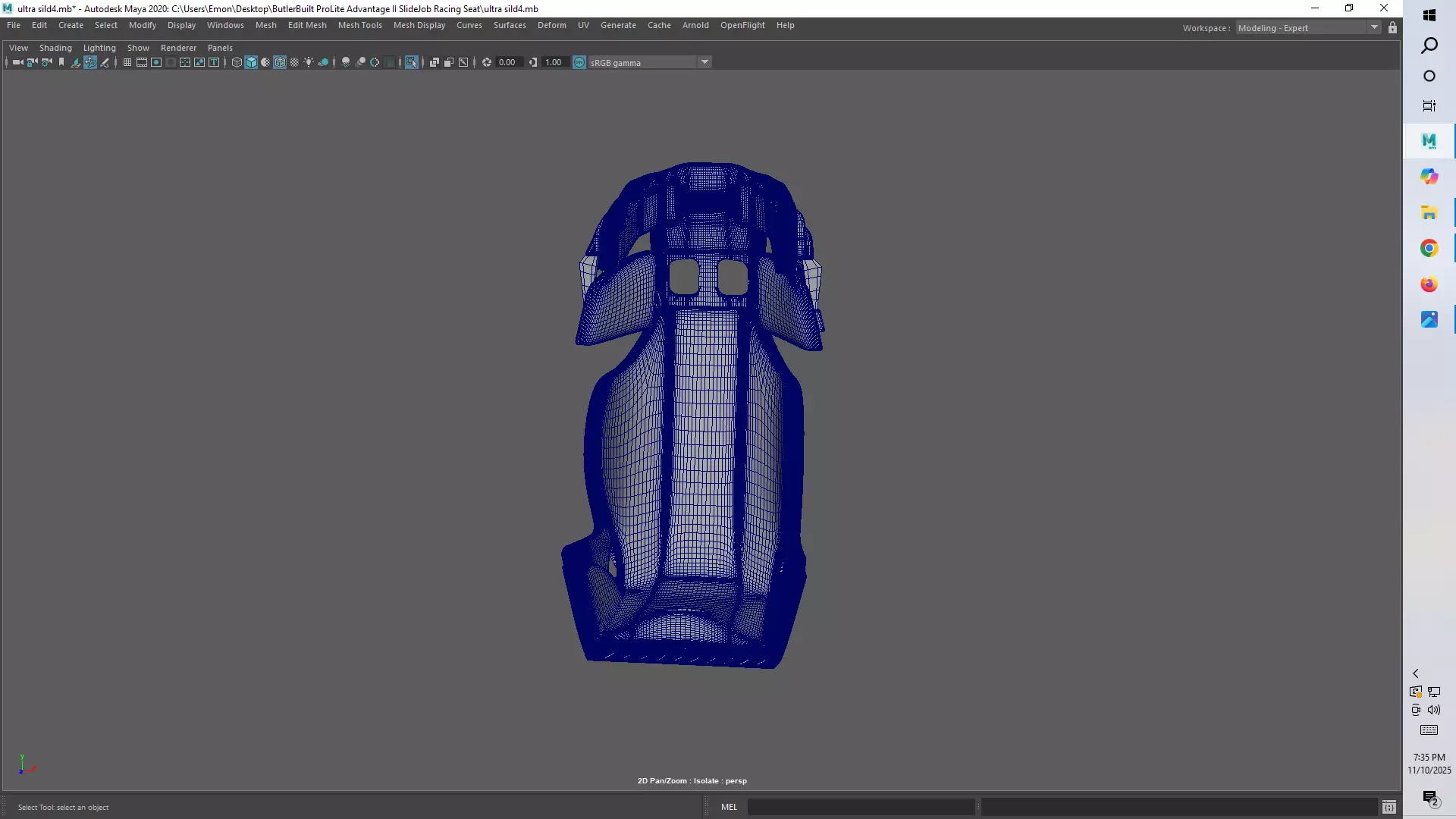Open File Explorer from the taskbar

[x=1429, y=212]
